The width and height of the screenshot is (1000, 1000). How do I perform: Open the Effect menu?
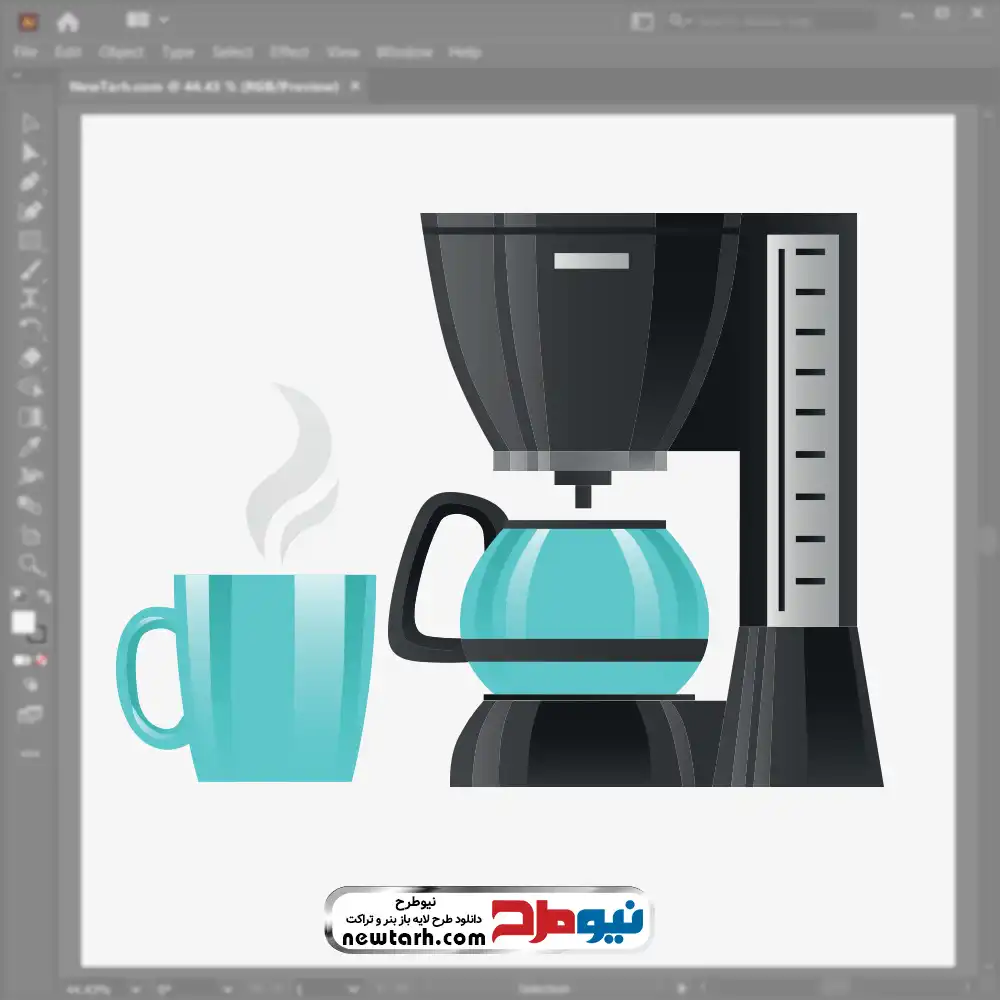click(x=289, y=52)
